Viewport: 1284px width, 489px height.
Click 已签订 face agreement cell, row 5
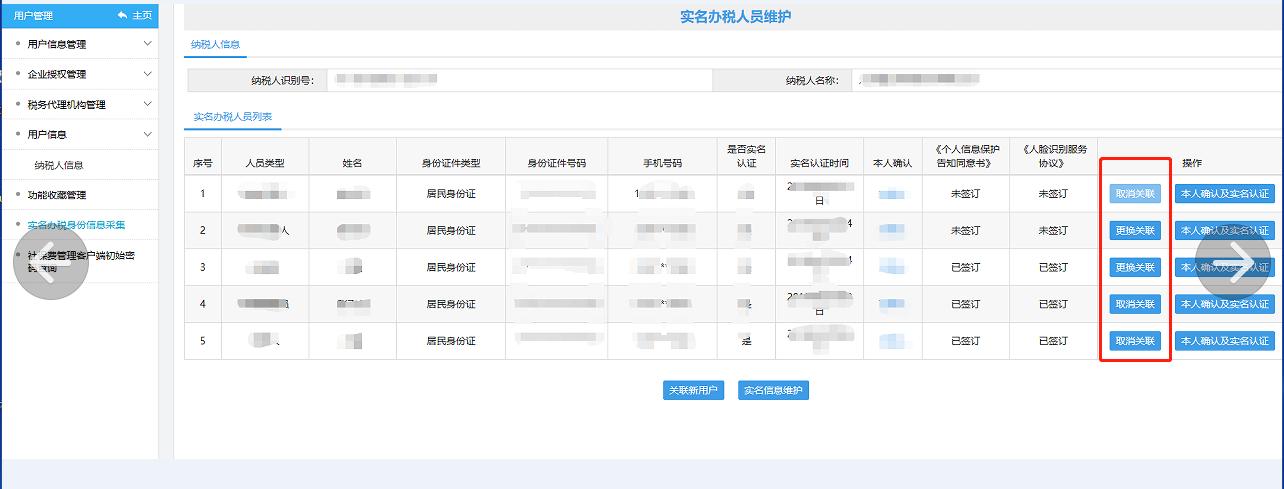click(1053, 341)
